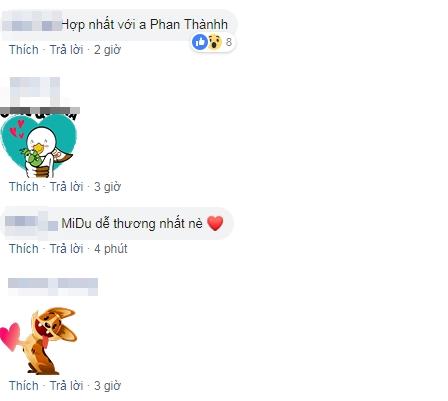Click Thích under the duck sticker comment
Screen dimensions: 448x401
tap(24, 187)
